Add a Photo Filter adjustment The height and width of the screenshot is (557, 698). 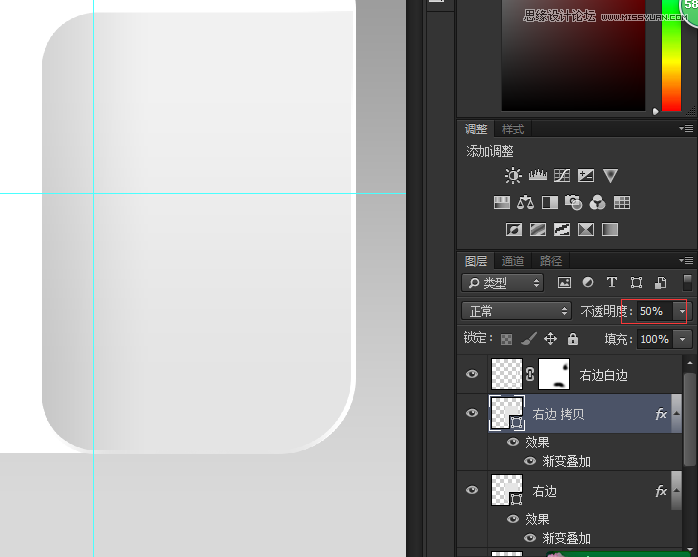tap(573, 203)
